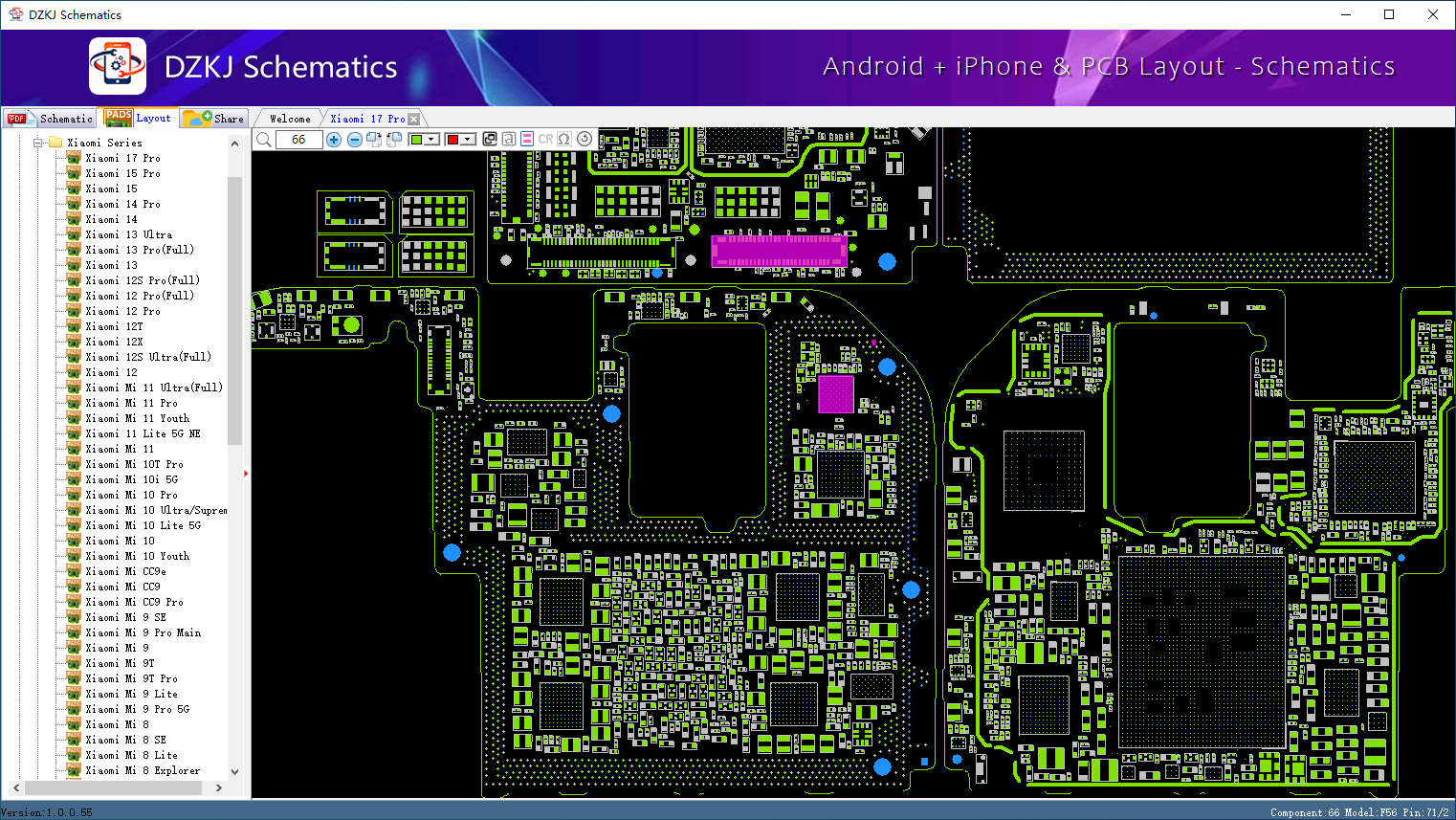Click the tree list scroll up arrow

coord(234,144)
